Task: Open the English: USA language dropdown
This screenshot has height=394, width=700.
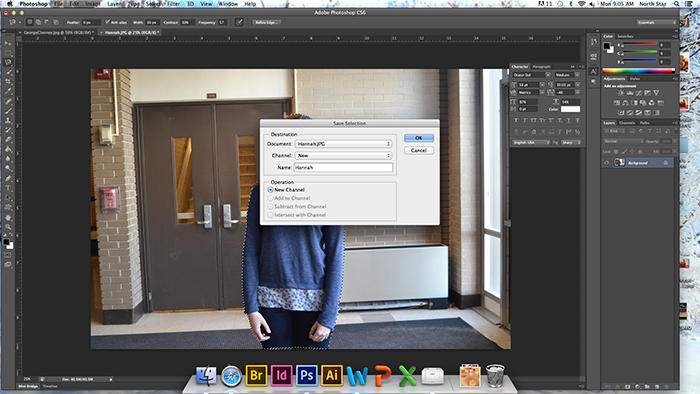Action: point(531,142)
